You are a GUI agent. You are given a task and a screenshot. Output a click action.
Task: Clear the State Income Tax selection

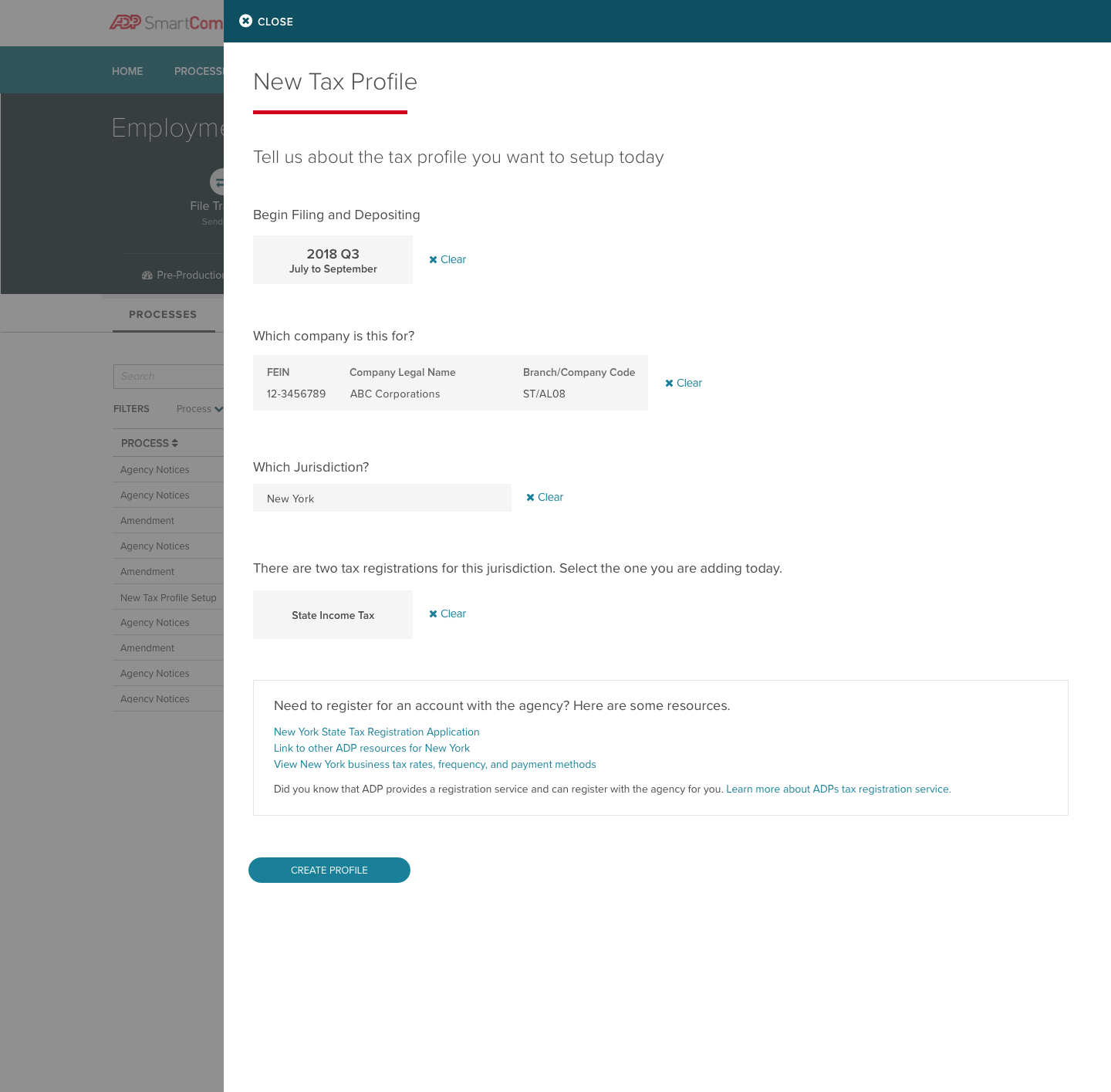447,614
